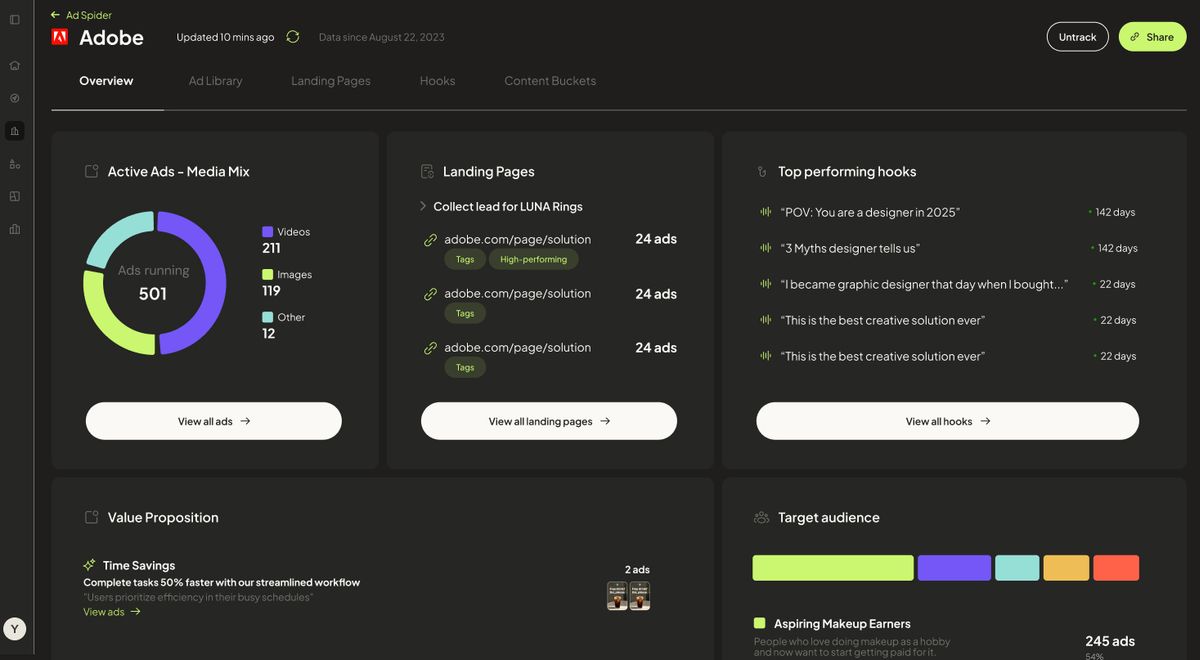The width and height of the screenshot is (1200, 660).
Task: Click View all landing pages button
Action: [549, 421]
